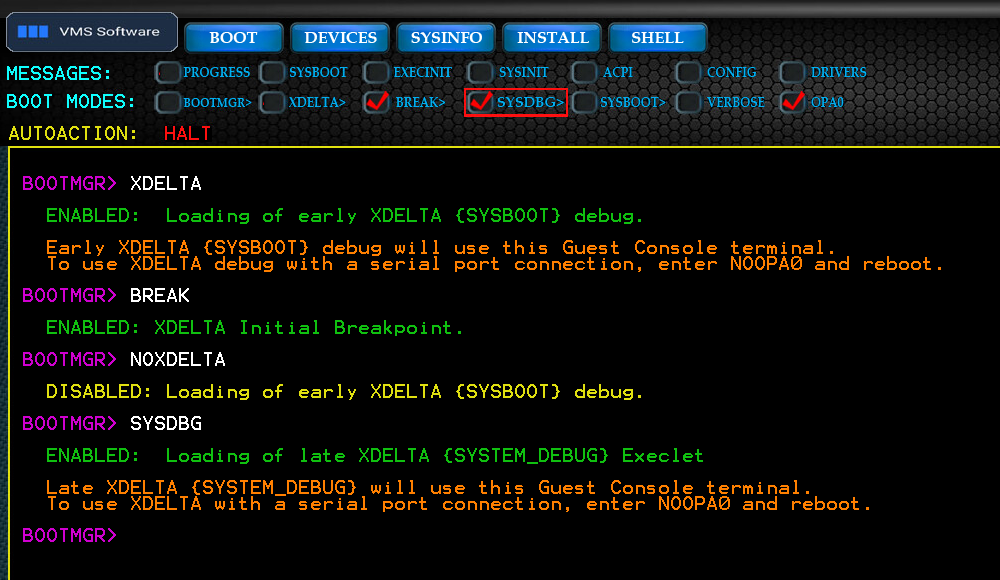Enable EXECINIT messages checkbox
Viewport: 1000px width, 580px height.
pos(376,72)
